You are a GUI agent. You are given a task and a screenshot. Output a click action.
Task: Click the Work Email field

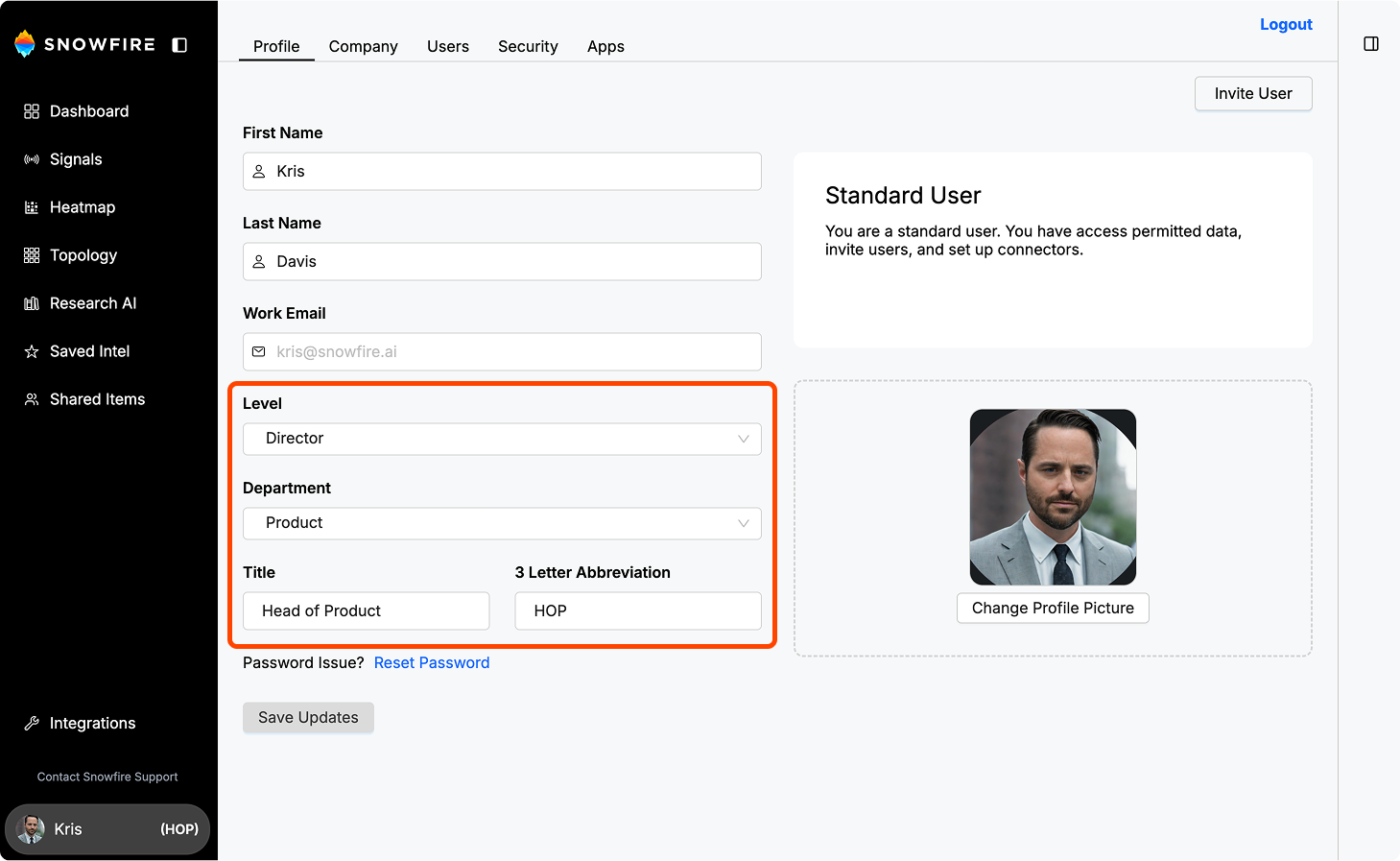502,352
